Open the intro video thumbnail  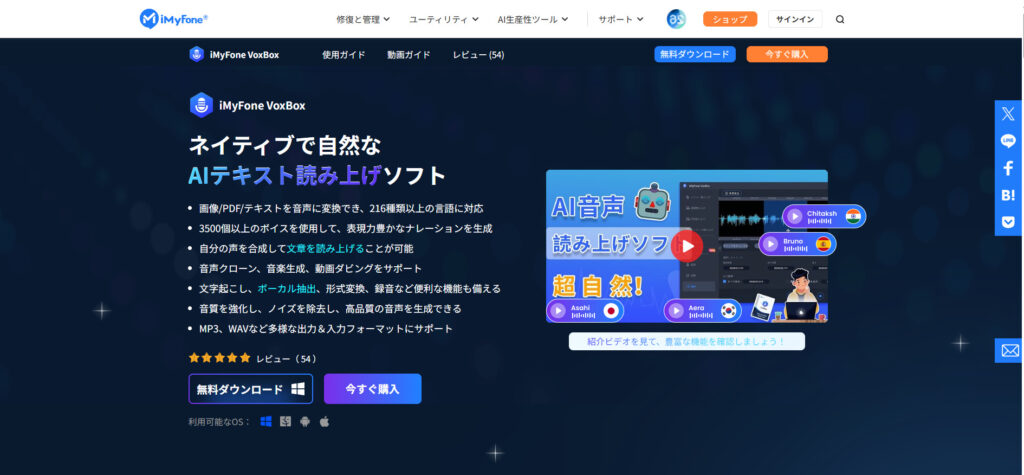687,246
